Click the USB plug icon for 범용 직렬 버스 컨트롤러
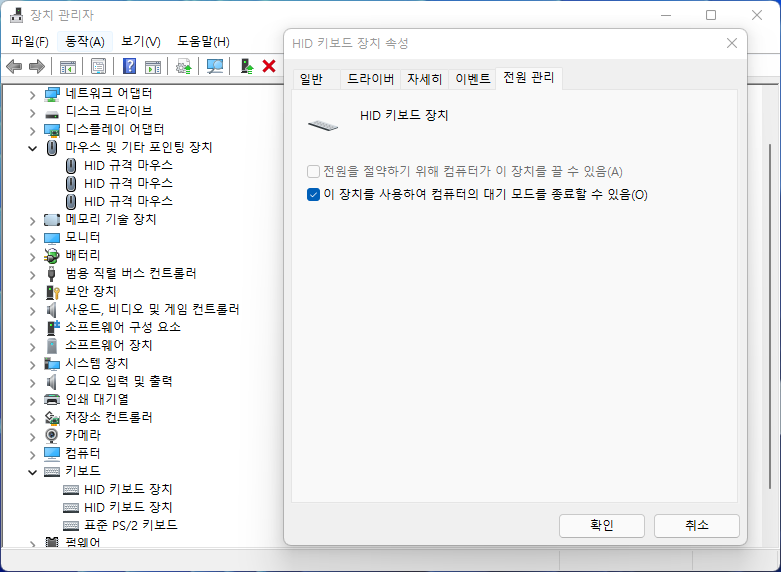781x572 pixels. 52,274
